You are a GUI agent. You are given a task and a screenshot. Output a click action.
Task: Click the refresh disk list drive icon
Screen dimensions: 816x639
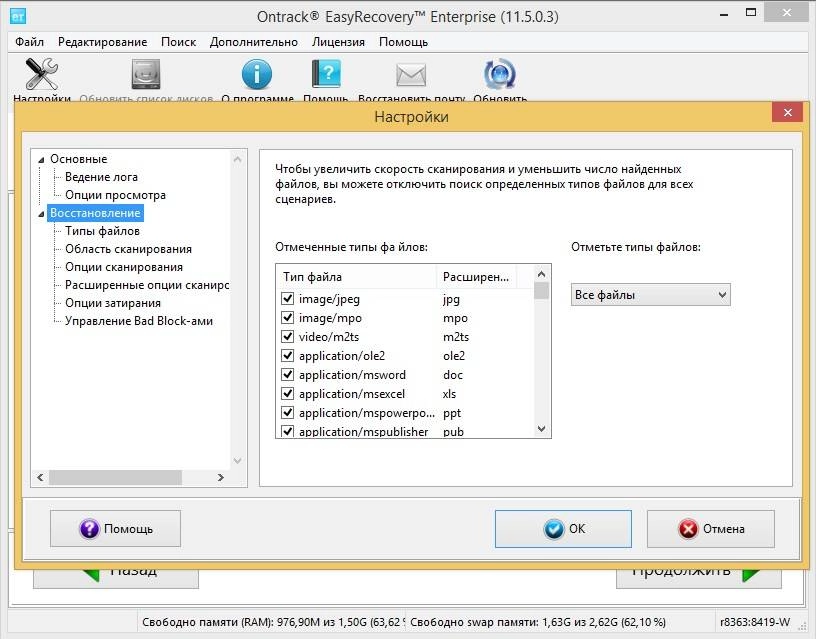146,74
